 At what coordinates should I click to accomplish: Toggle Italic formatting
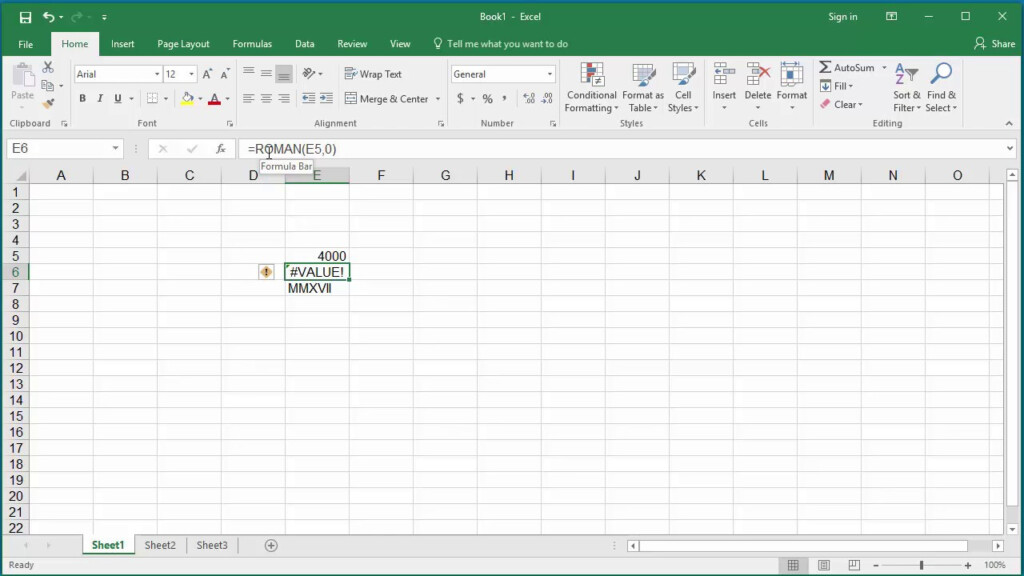(x=100, y=99)
